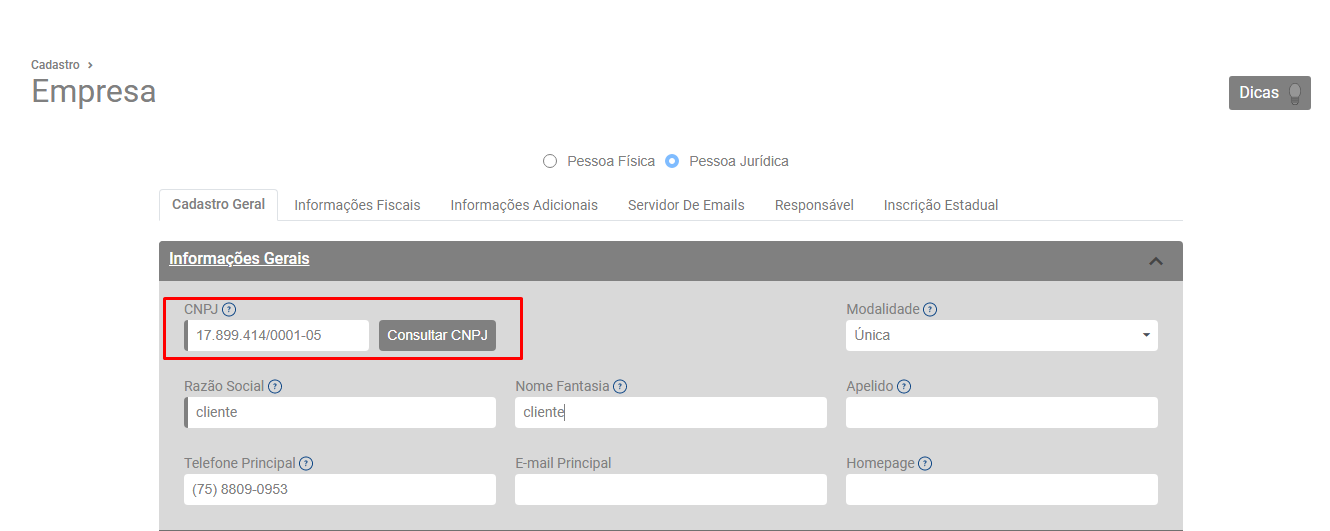Click the Modalidade help icon
Image resolution: width=1330 pixels, height=531 pixels.
(x=930, y=310)
